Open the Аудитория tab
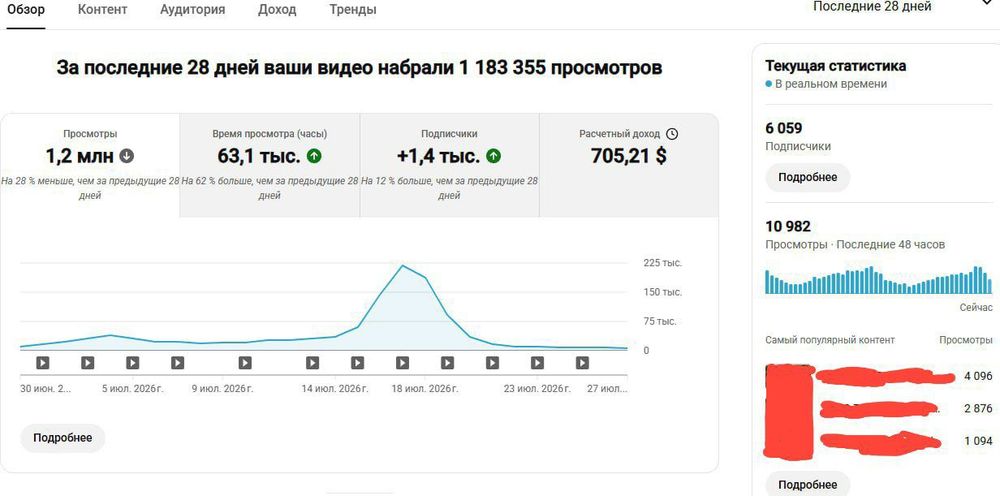 (193, 10)
